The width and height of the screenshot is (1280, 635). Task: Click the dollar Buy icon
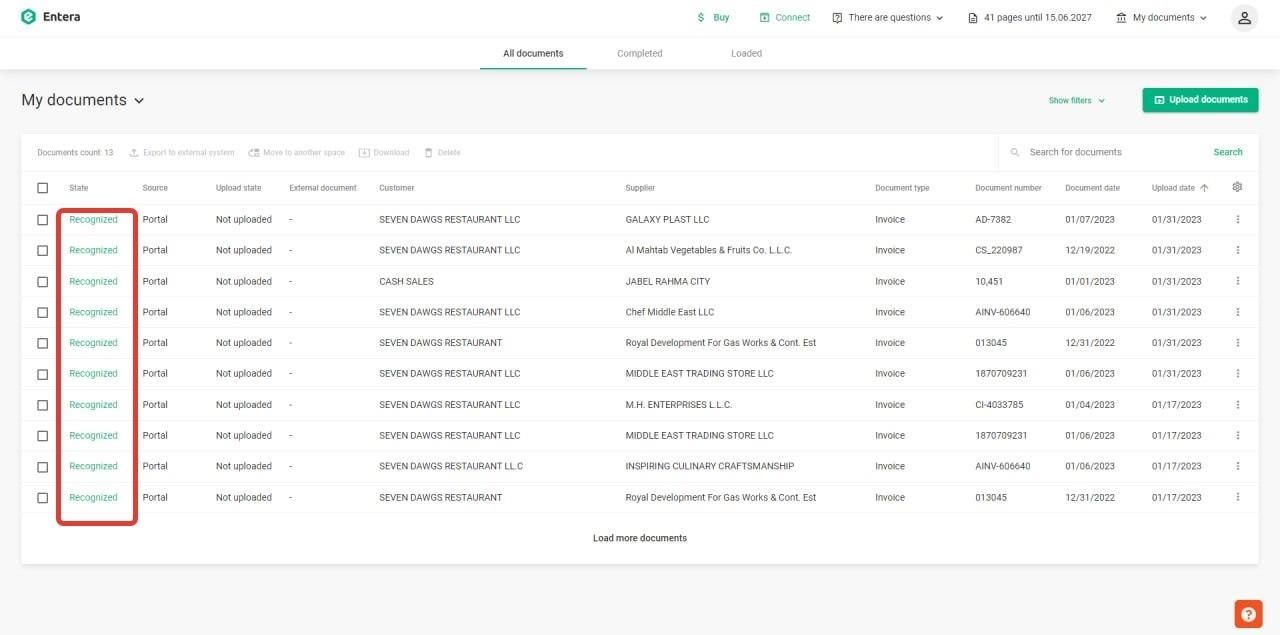coord(702,18)
